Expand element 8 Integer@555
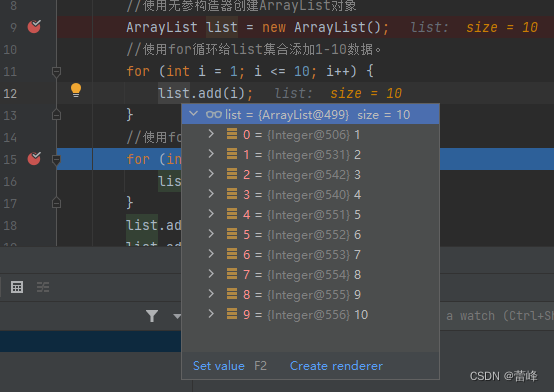 pyautogui.click(x=211, y=293)
